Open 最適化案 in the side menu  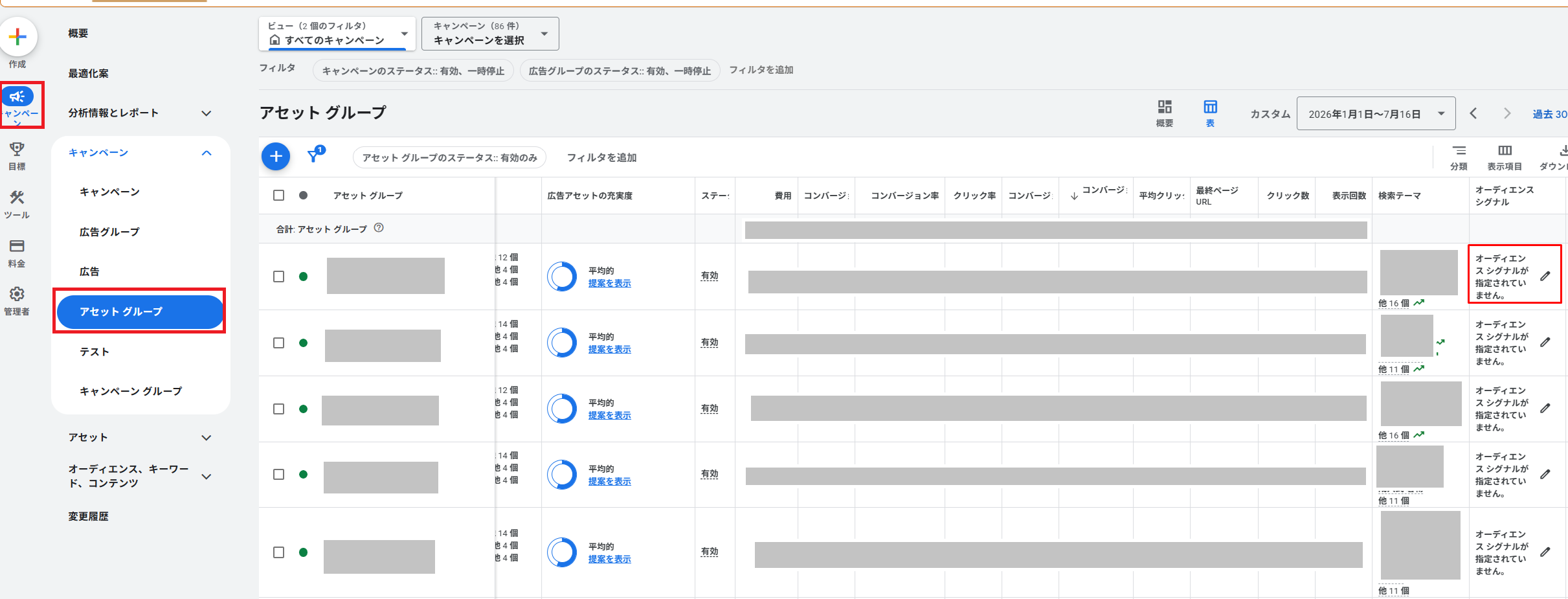tap(89, 73)
